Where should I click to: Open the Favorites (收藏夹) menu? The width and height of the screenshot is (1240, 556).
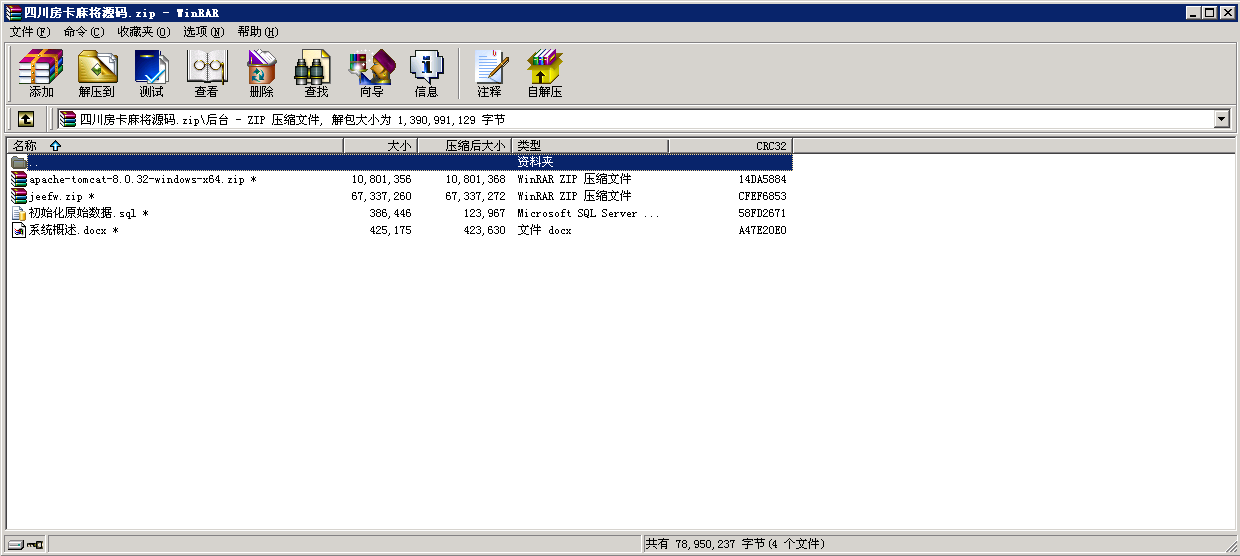143,32
